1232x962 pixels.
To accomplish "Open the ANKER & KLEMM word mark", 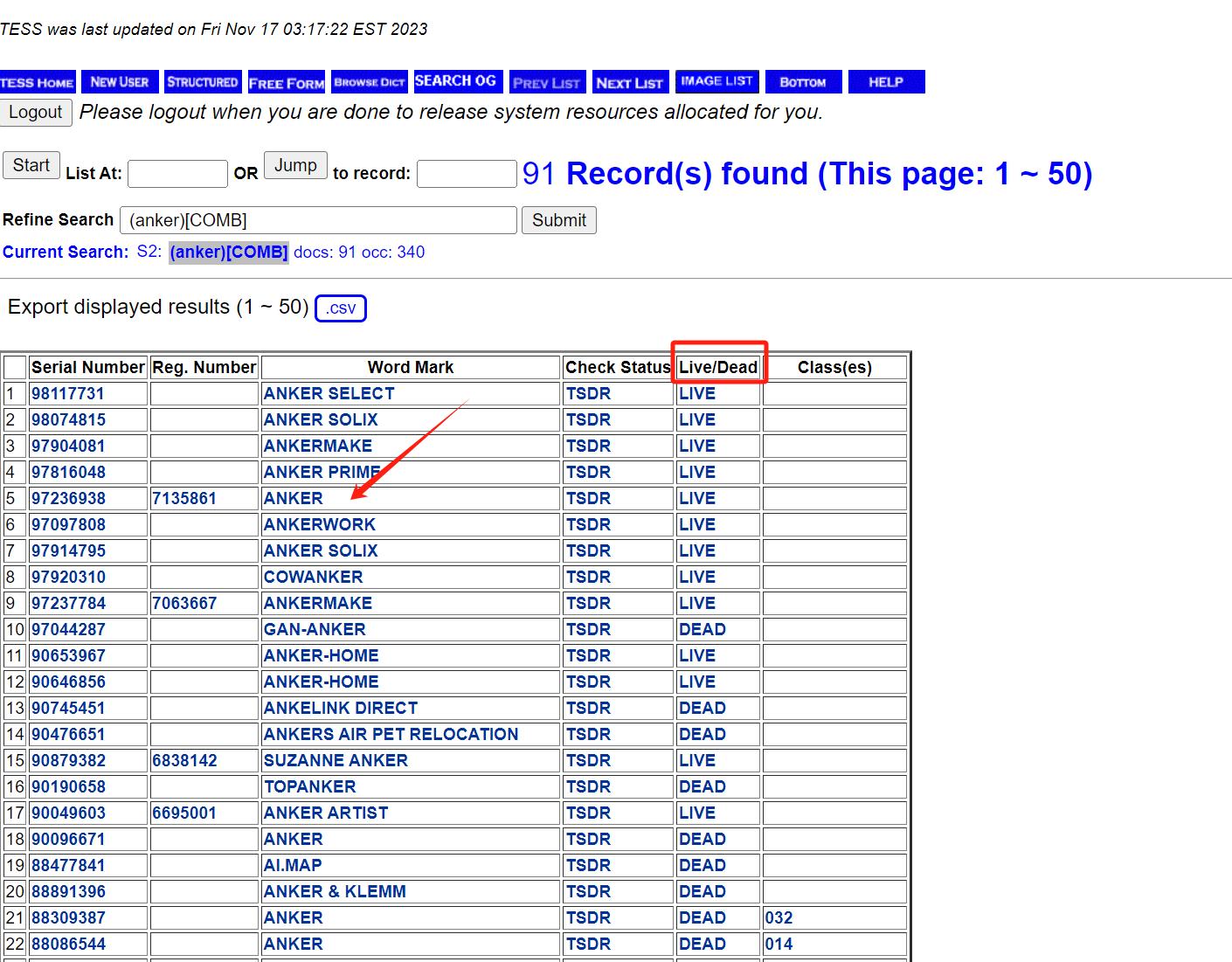I will 335,892.
